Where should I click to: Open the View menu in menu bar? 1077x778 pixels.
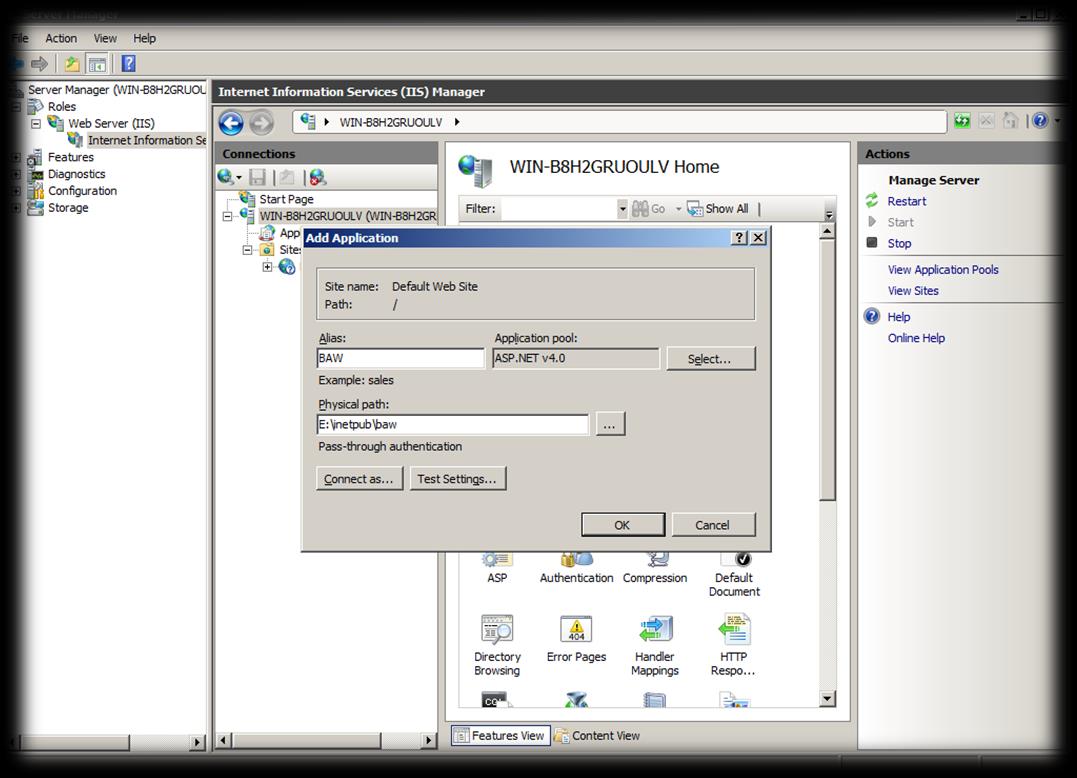coord(105,38)
